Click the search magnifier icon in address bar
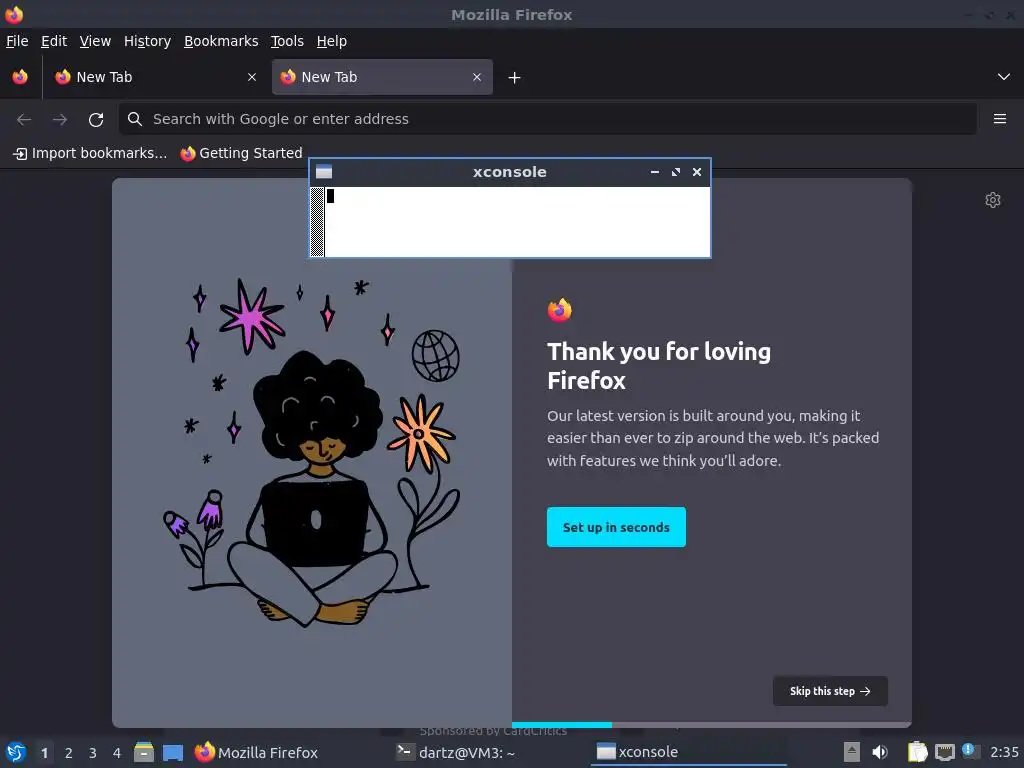Image resolution: width=1024 pixels, height=768 pixels. 135,119
